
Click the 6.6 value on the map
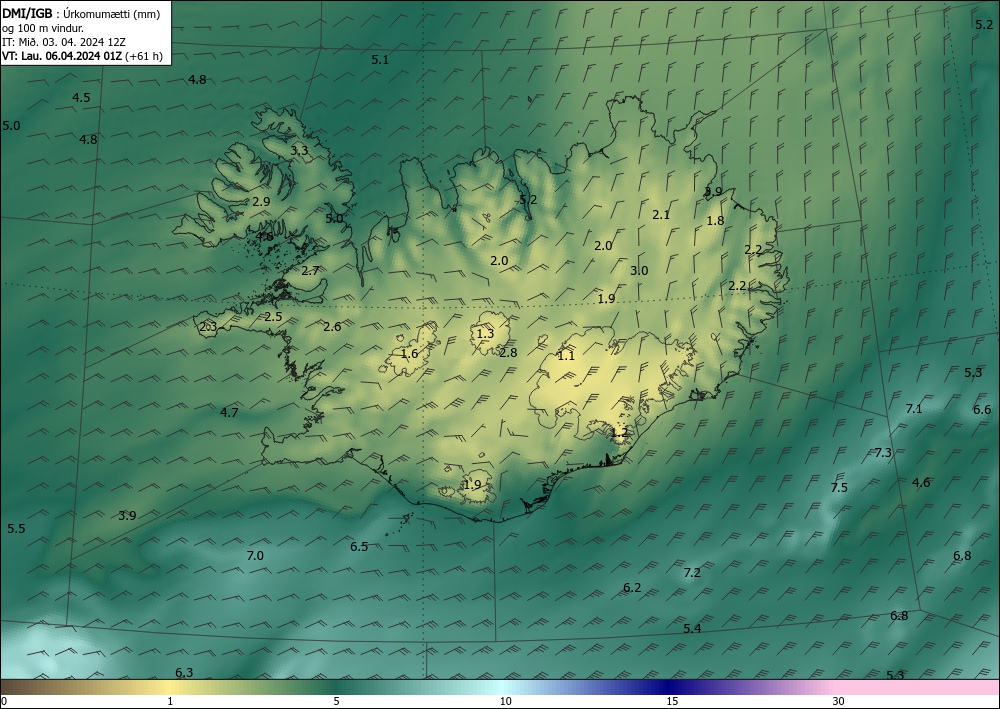tap(982, 410)
